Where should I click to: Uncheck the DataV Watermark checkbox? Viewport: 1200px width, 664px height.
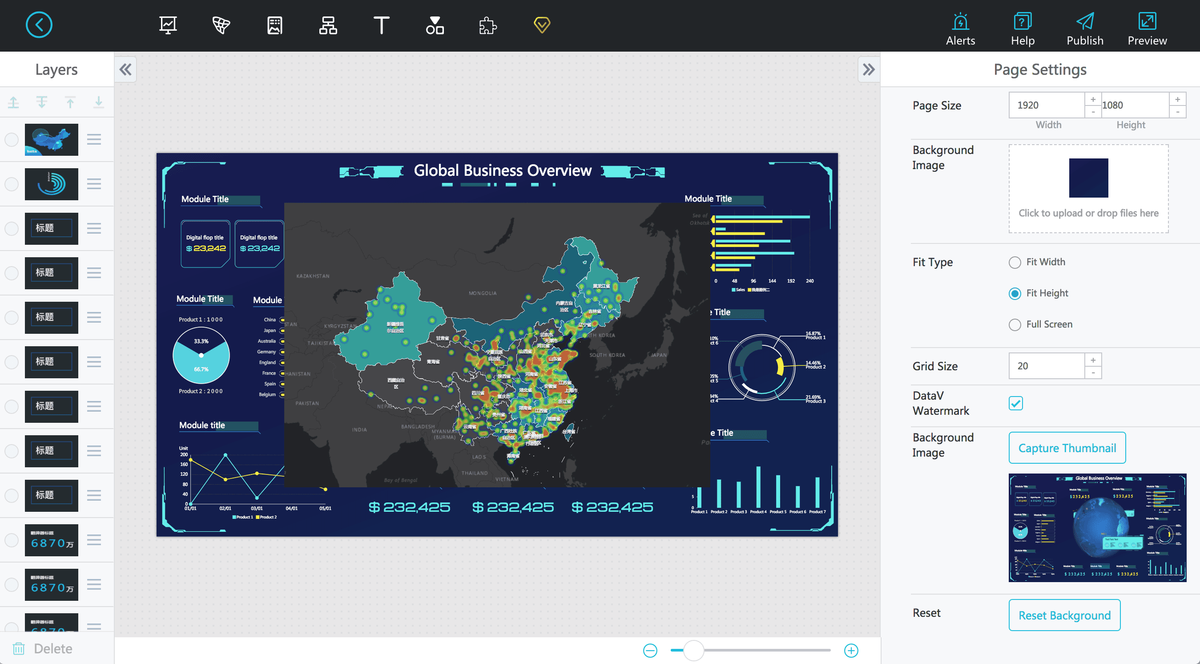(x=1016, y=403)
